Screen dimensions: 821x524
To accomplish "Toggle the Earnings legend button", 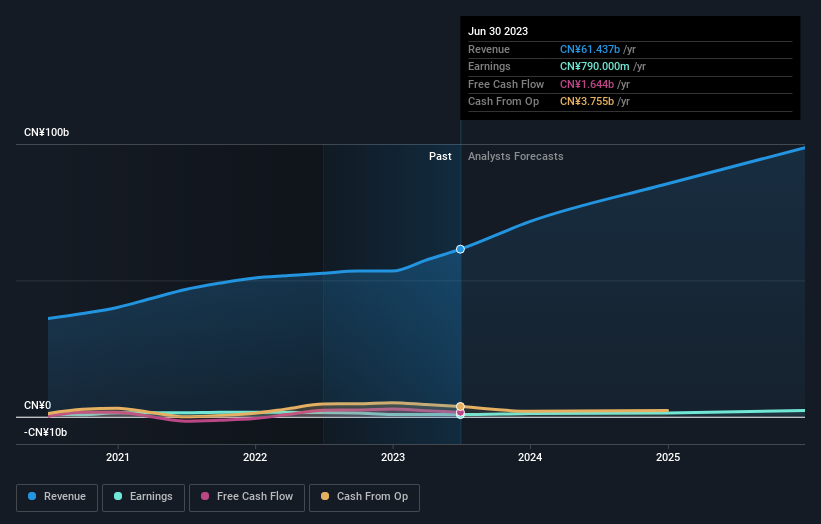I will (x=143, y=497).
